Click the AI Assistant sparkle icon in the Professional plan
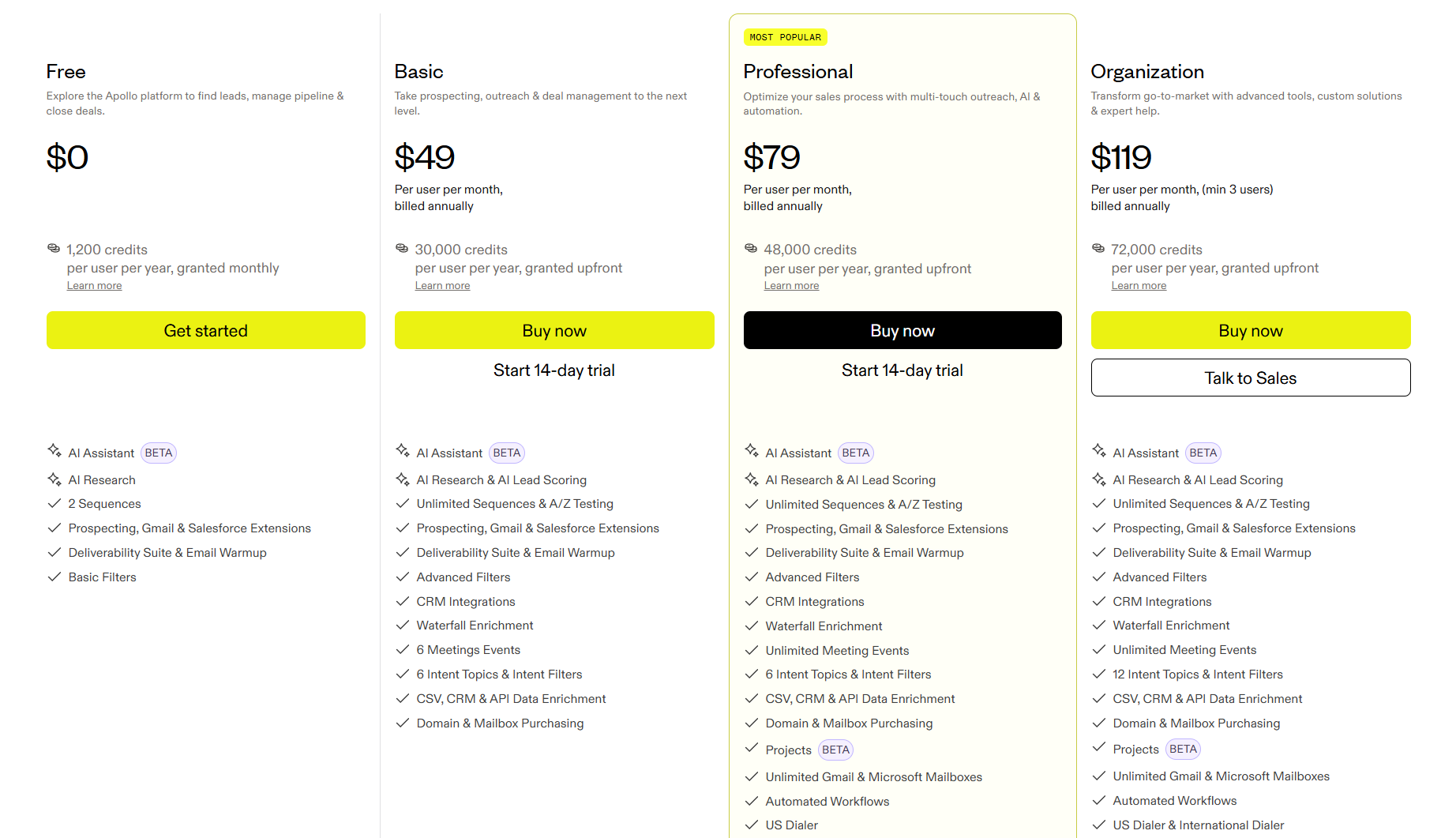This screenshot has height=838, width=1456. tap(752, 451)
